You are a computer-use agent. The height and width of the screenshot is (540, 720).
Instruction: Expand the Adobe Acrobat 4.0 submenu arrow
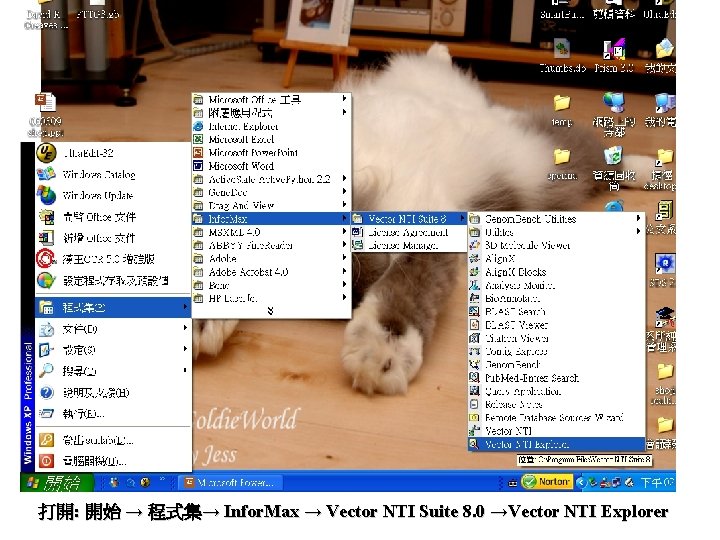coord(344,272)
